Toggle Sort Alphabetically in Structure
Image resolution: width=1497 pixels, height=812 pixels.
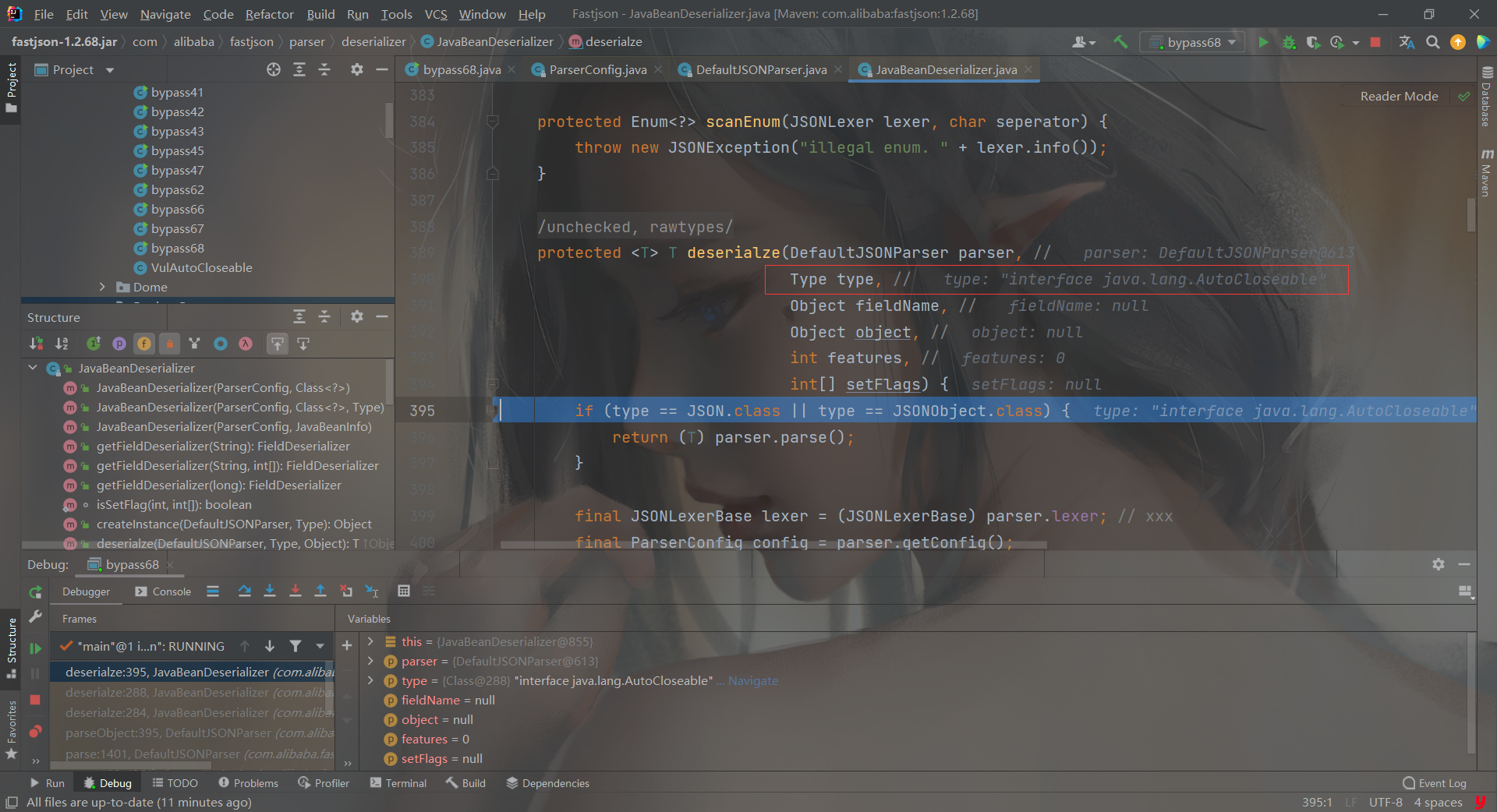pos(62,344)
